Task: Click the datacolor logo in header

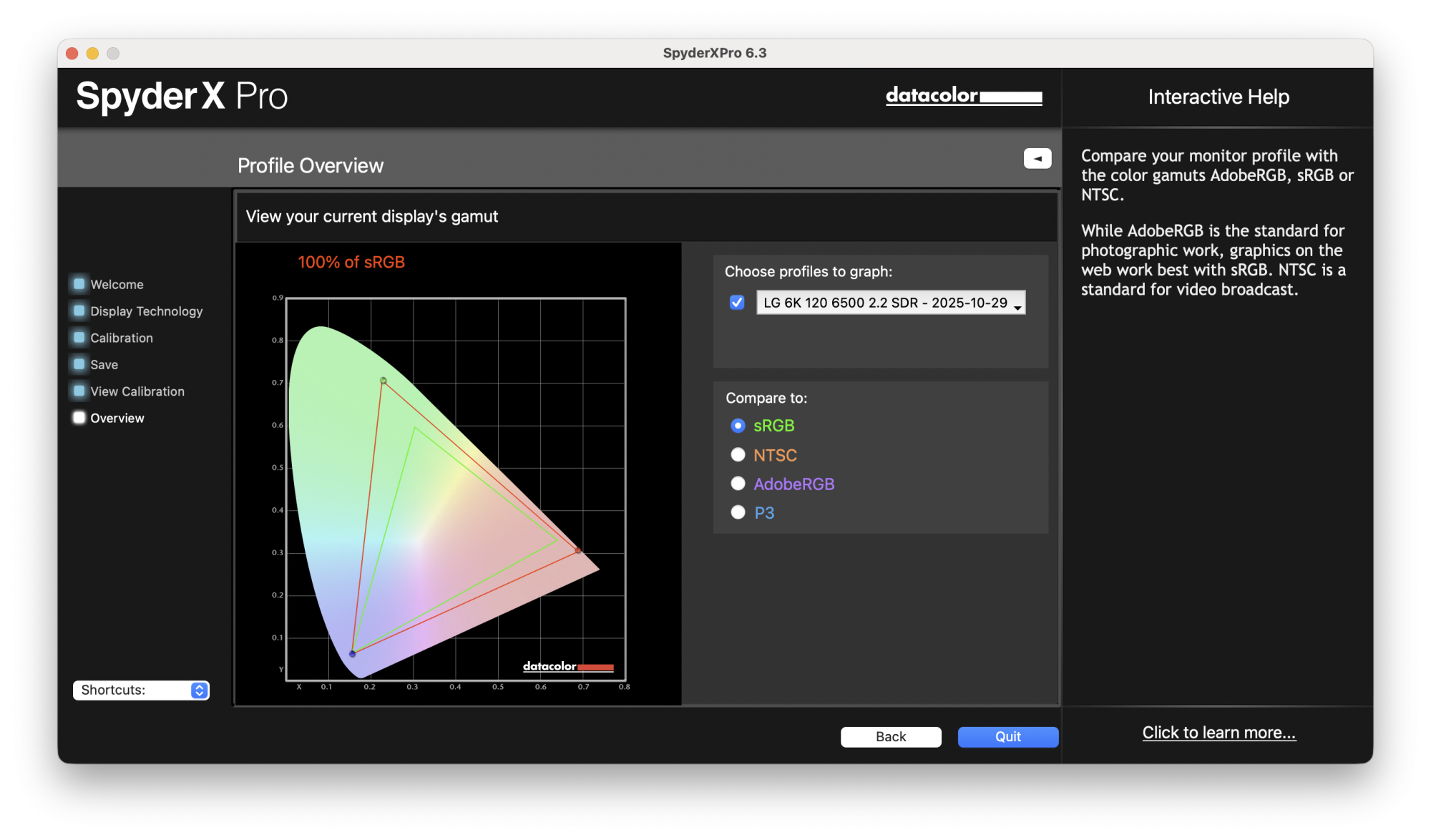Action: point(963,96)
